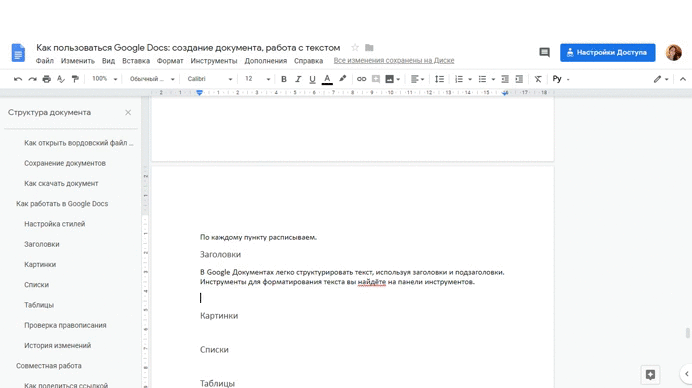
Task: Click the Google Docs home icon
Action: click(x=18, y=53)
